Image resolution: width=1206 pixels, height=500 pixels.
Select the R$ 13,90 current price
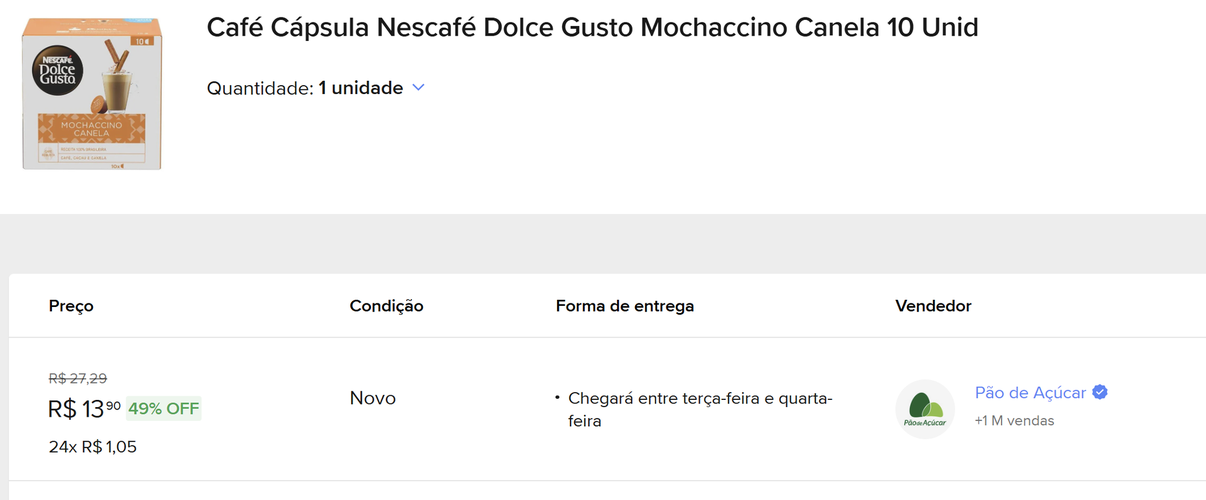(85, 408)
